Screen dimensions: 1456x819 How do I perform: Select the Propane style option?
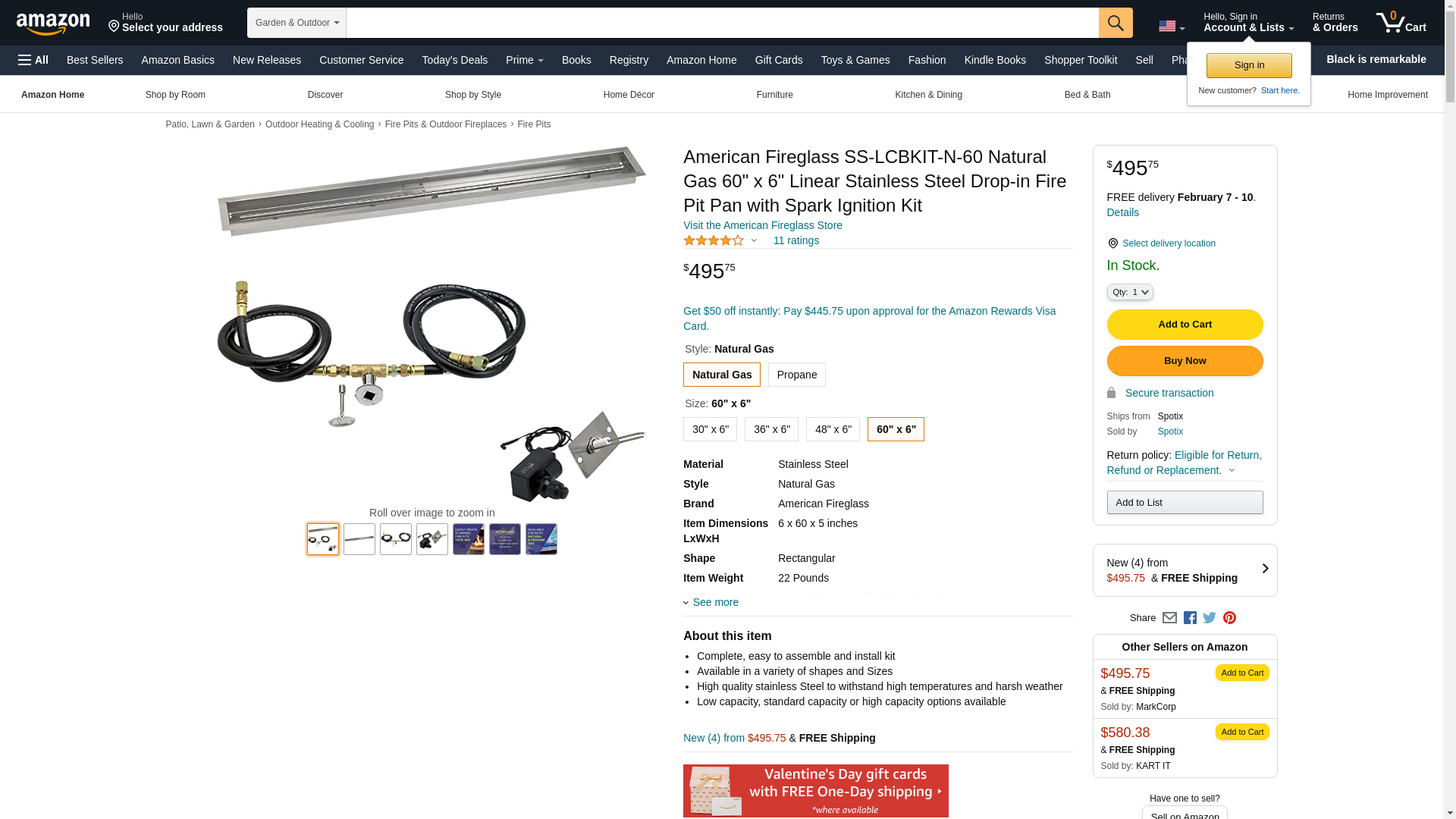click(x=796, y=375)
